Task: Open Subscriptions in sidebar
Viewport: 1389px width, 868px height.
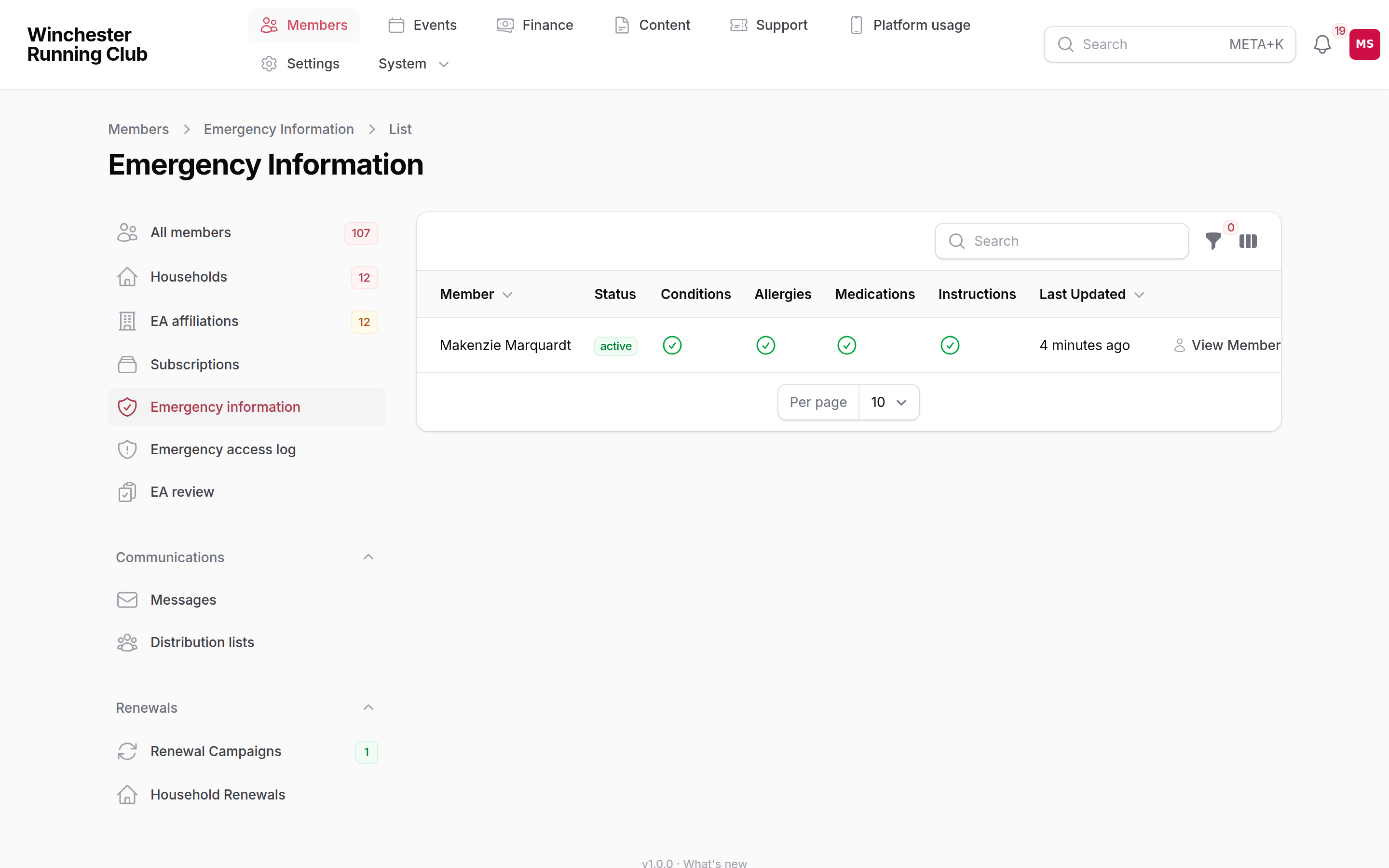Action: tap(247, 365)
